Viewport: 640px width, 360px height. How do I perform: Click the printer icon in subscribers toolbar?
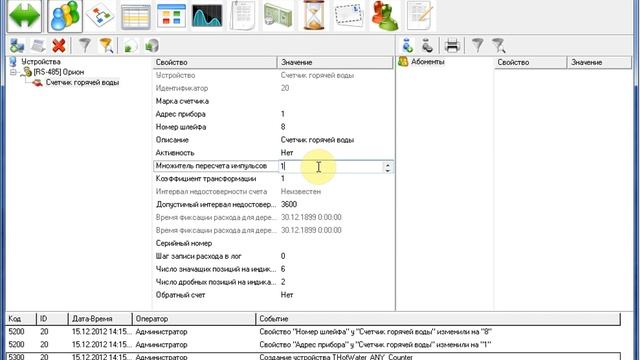[452, 45]
